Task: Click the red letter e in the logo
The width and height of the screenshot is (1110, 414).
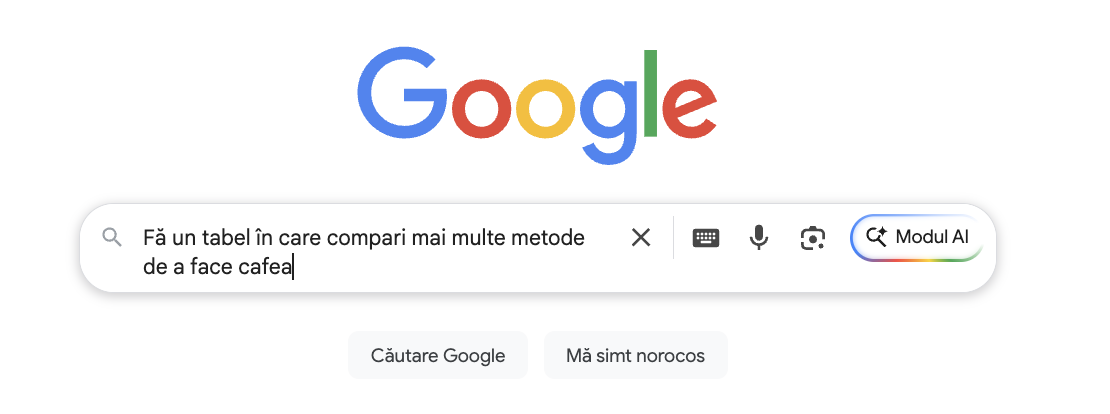Action: click(x=689, y=108)
